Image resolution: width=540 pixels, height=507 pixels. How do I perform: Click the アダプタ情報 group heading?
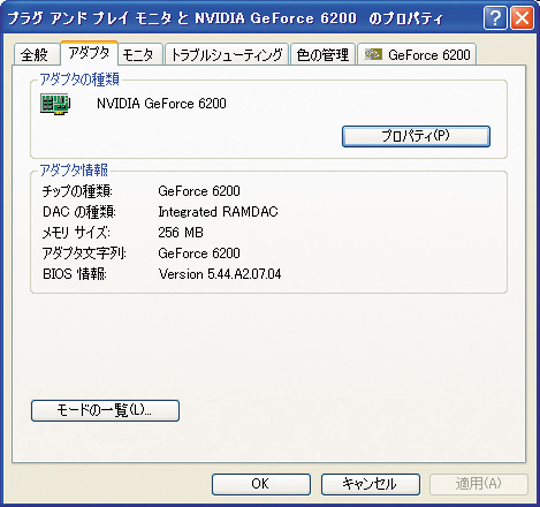point(74,170)
